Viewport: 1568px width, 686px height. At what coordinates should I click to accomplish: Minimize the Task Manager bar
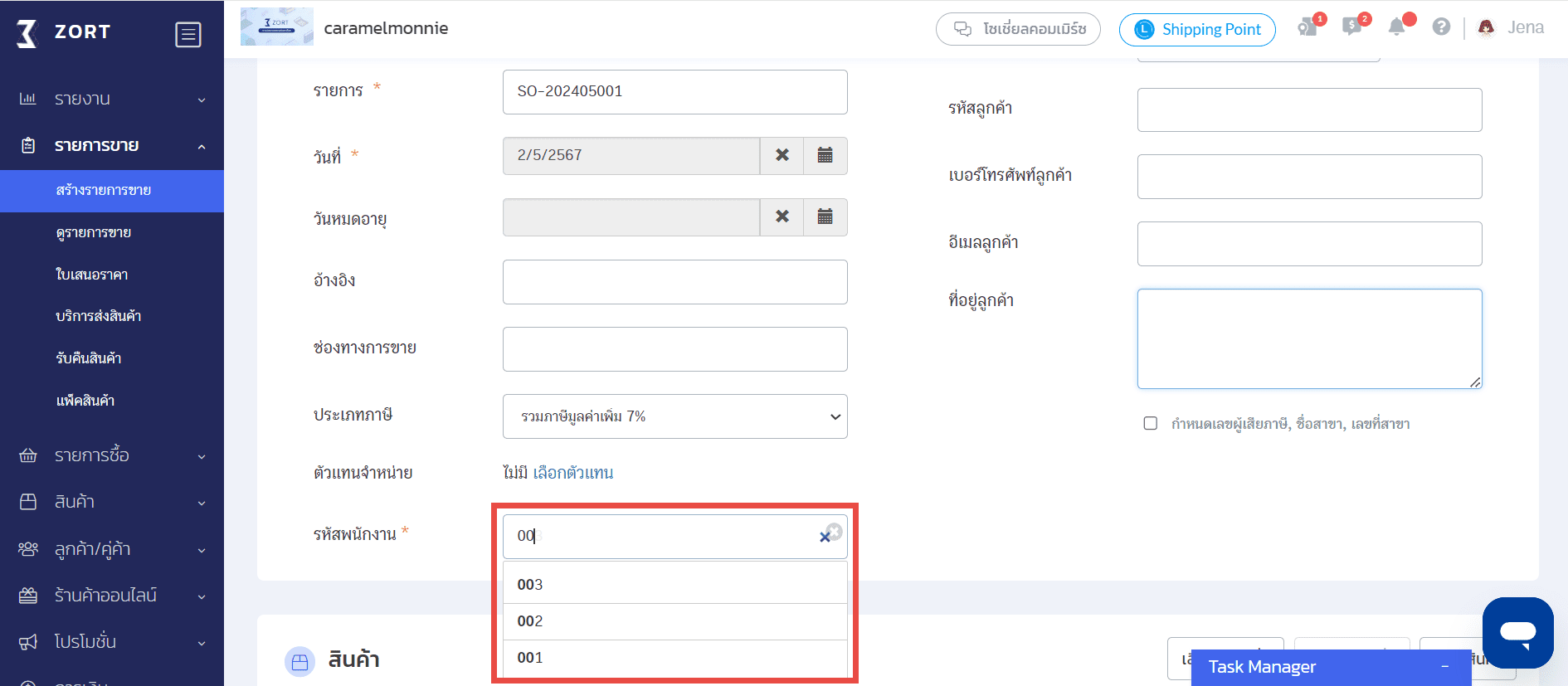pos(1445,667)
